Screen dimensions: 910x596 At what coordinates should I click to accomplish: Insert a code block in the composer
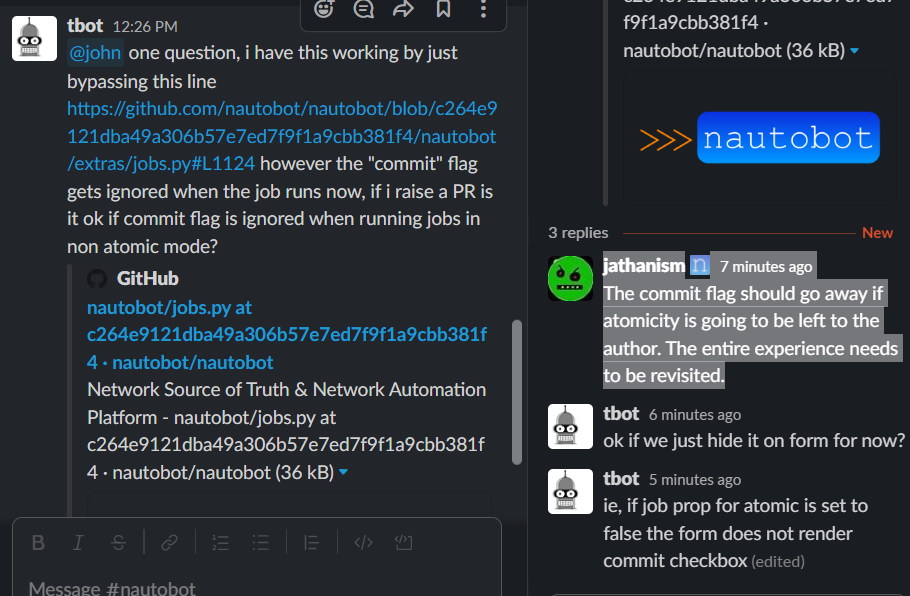point(404,542)
